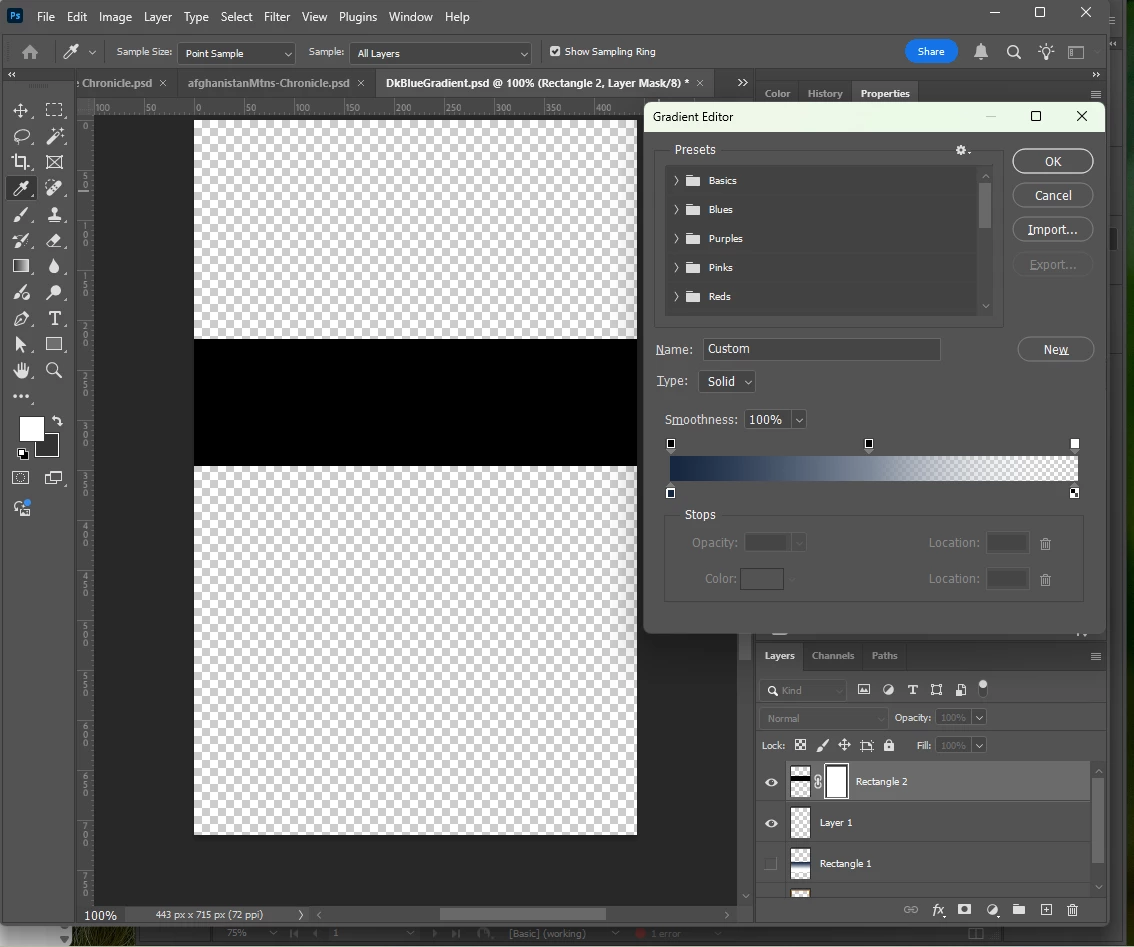Viewport: 1134px width, 947px height.
Task: Open the notifications bell
Action: tap(981, 52)
